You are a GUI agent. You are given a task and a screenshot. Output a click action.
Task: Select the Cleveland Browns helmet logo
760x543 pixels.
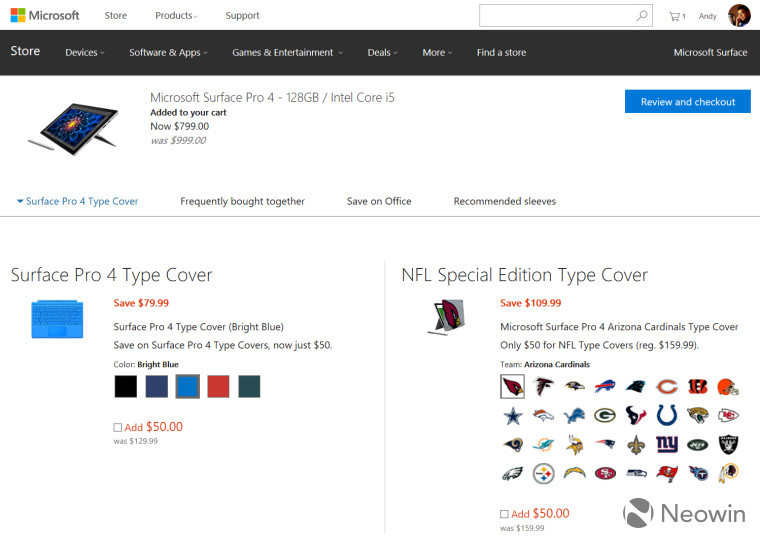(x=728, y=387)
